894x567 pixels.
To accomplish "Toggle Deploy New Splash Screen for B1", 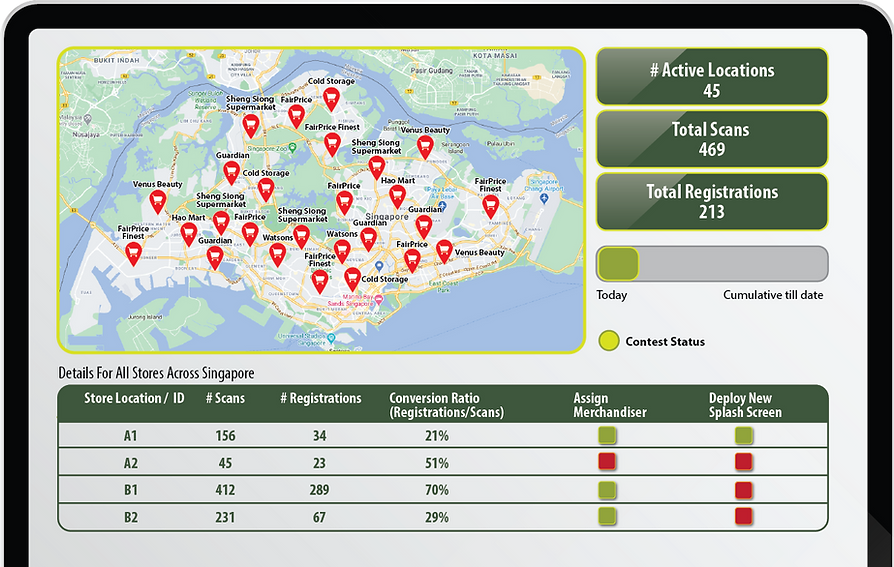I will [743, 490].
